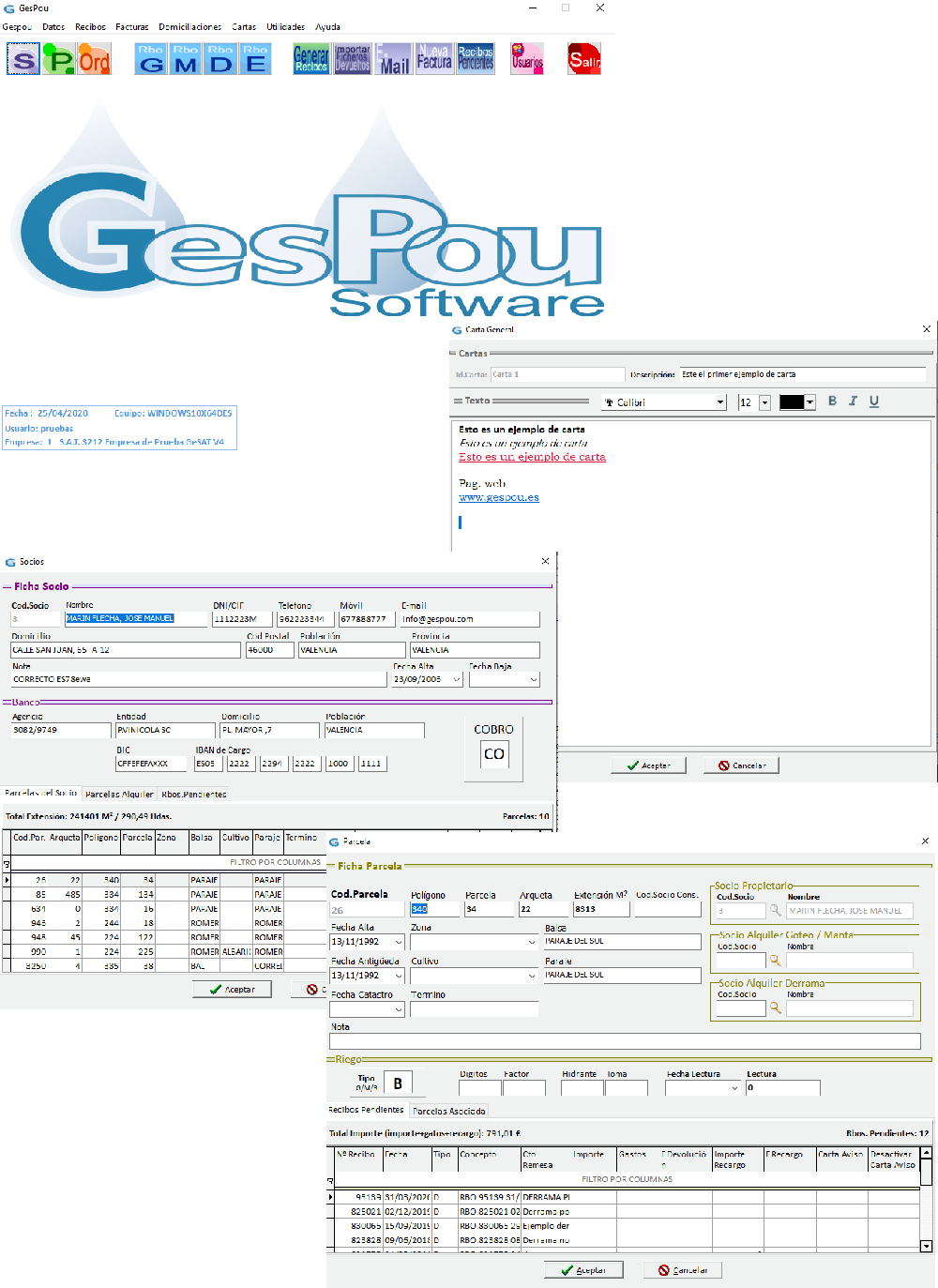This screenshot has width=938, height=1288.
Task: Click the E-mail field info@gespou.com
Action: pyautogui.click(x=470, y=619)
